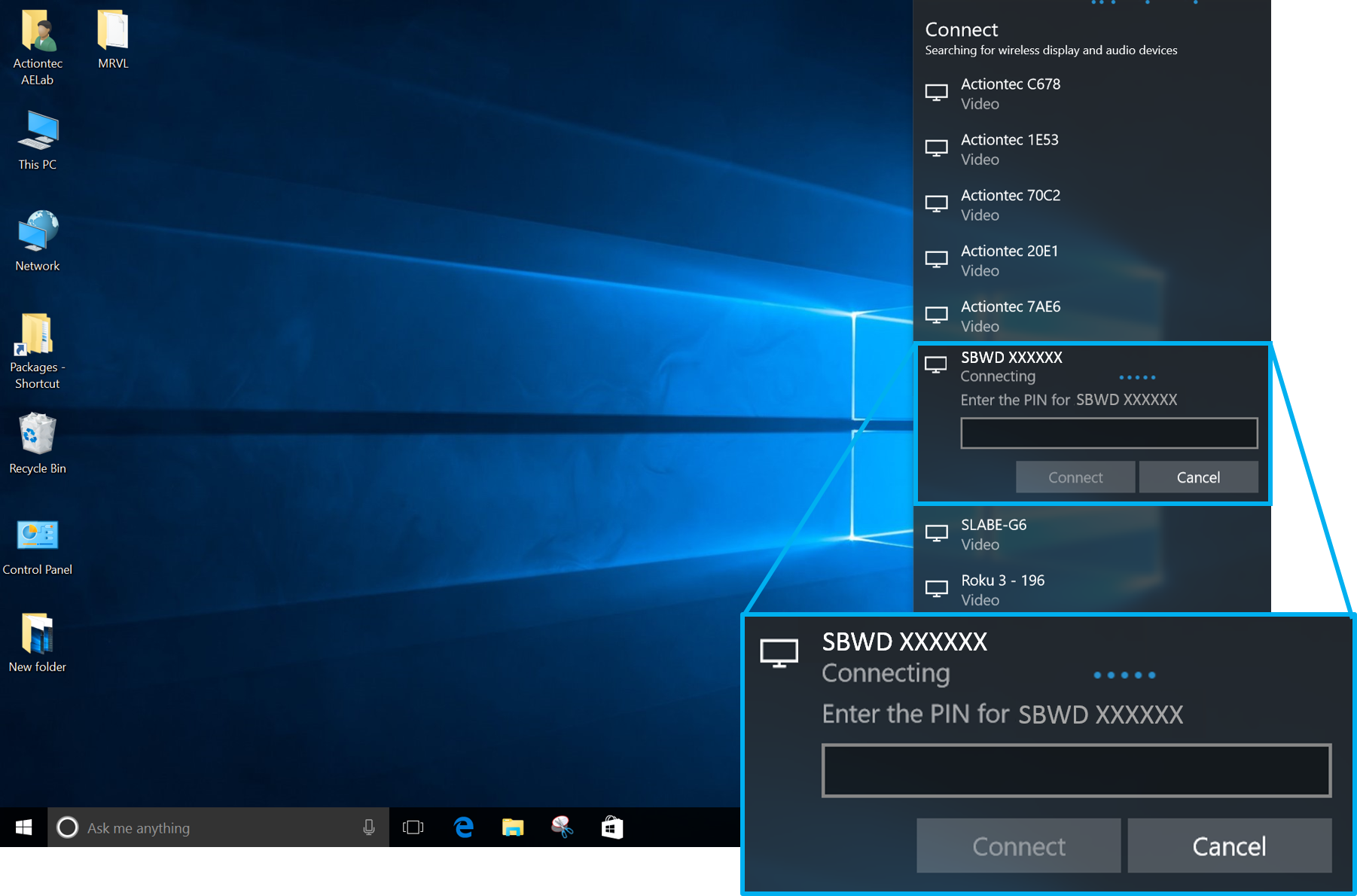Image resolution: width=1357 pixels, height=896 pixels.
Task: Click the Connect button for SBWD XXXXXX
Action: [x=1075, y=477]
